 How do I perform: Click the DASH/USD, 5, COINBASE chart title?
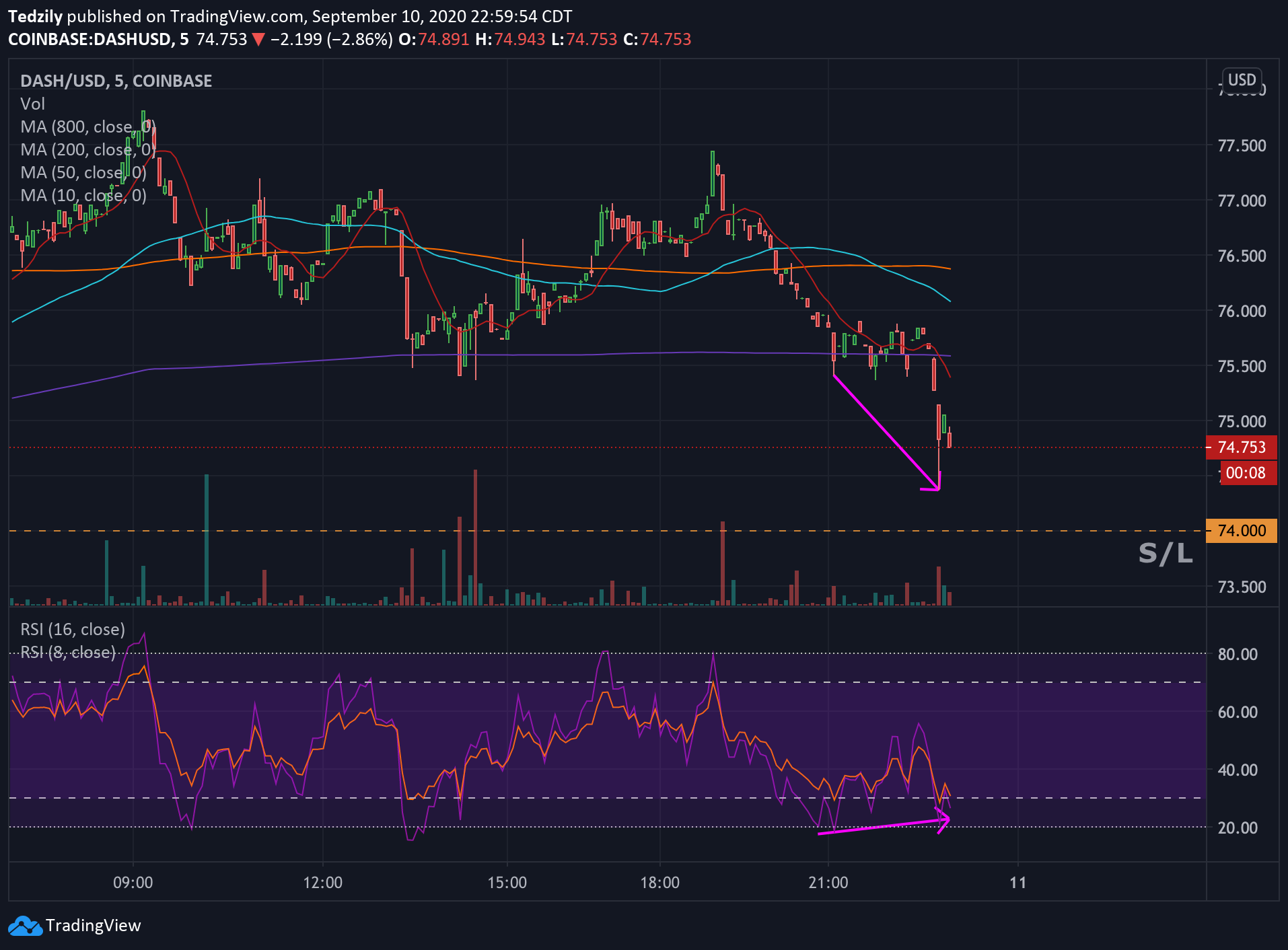pyautogui.click(x=116, y=81)
